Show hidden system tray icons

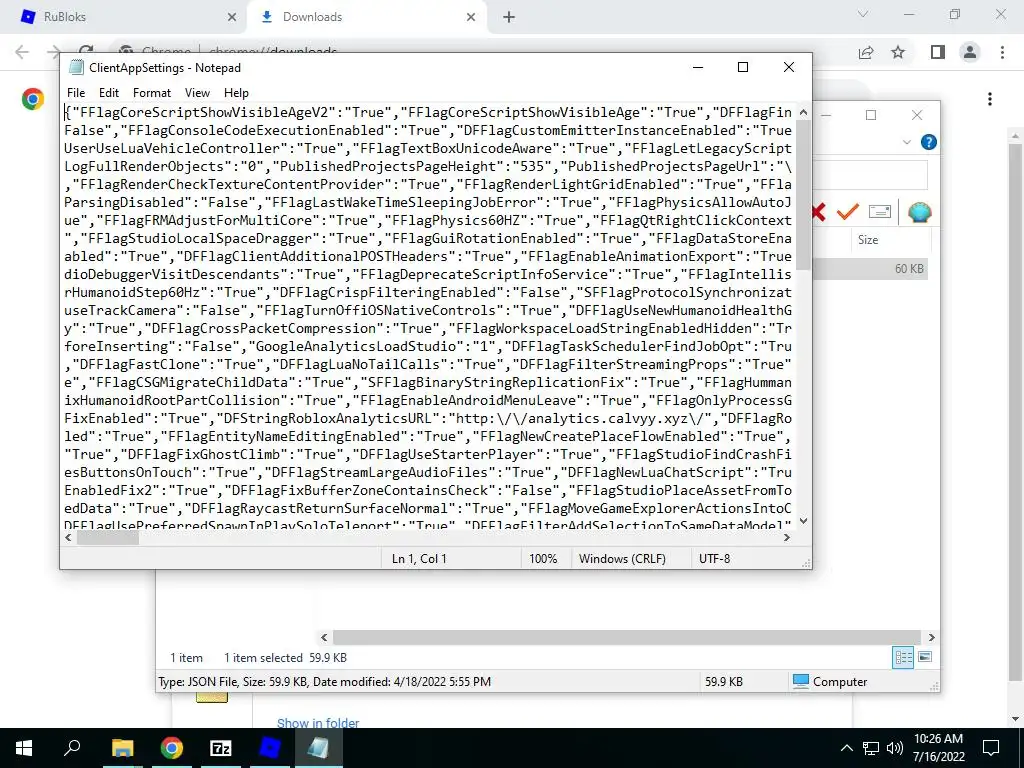click(846, 748)
